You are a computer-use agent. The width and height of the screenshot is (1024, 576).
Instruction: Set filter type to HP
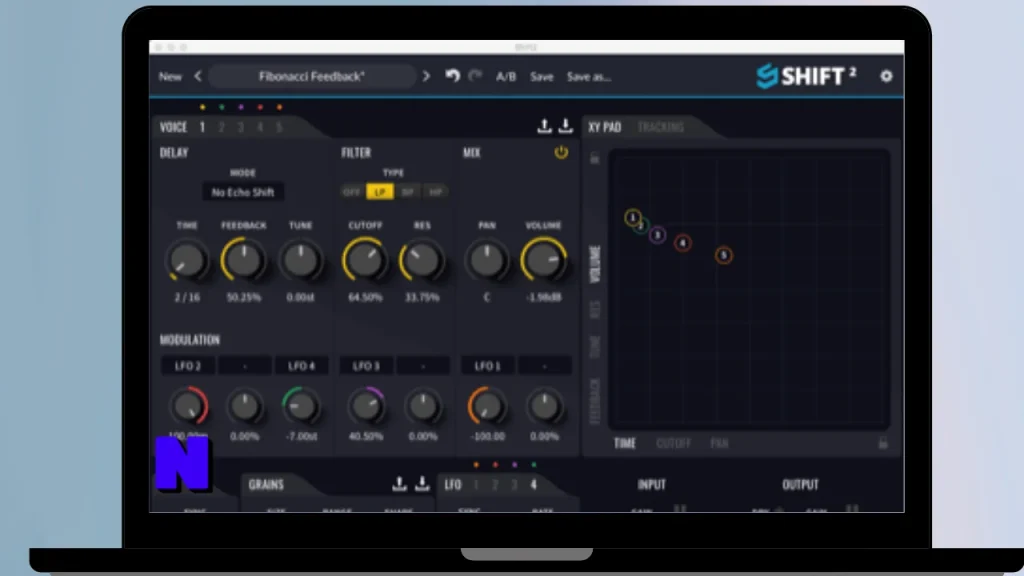coord(436,192)
